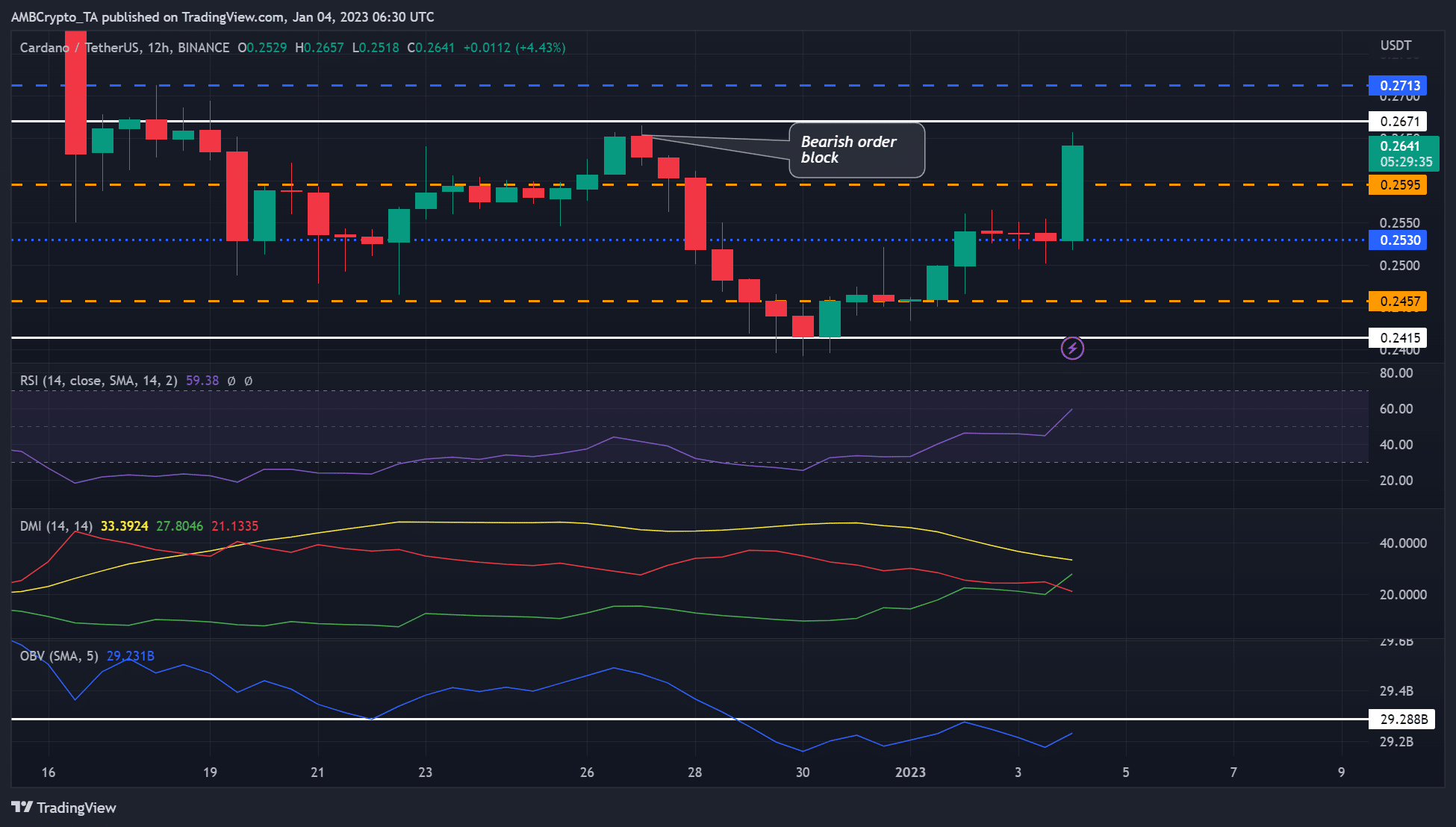Click the date label 19 on time axis
This screenshot has height=827, width=1456.
click(211, 773)
